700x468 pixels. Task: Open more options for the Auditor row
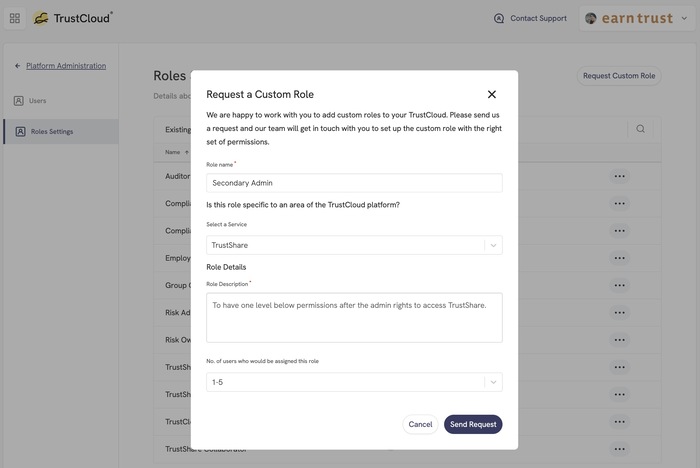(619, 176)
